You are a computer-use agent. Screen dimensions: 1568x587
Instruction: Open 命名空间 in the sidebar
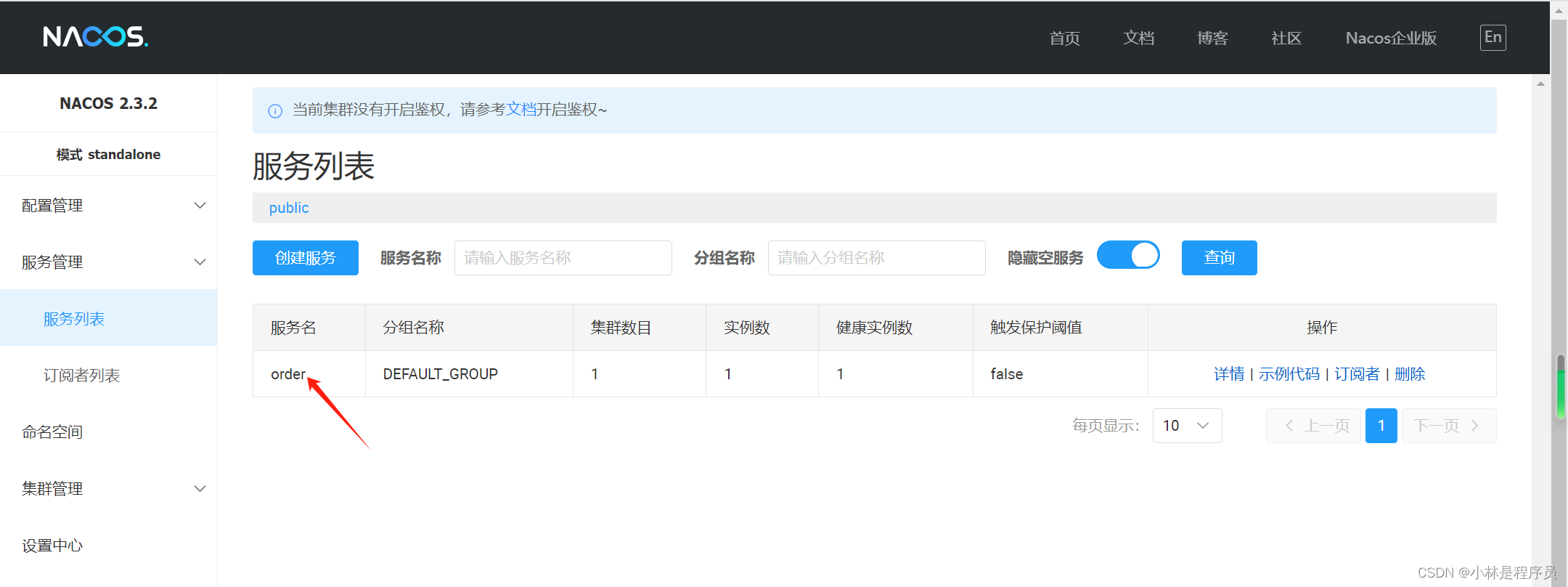click(109, 432)
